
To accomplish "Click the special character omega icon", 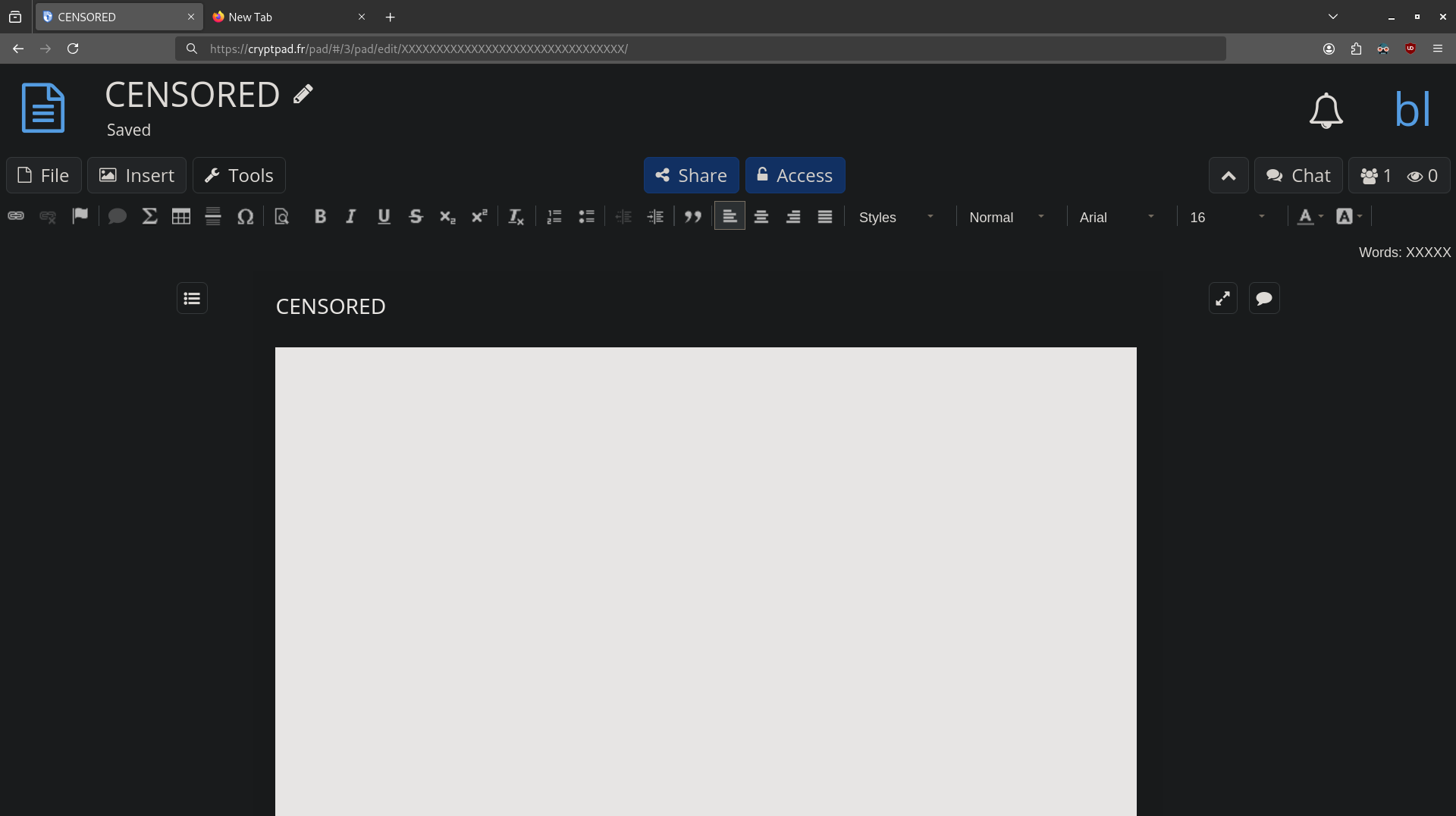I will [245, 217].
